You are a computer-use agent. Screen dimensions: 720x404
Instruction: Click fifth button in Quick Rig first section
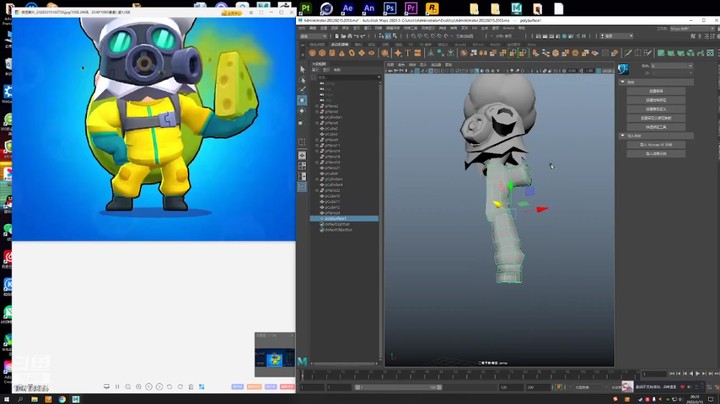pos(656,127)
